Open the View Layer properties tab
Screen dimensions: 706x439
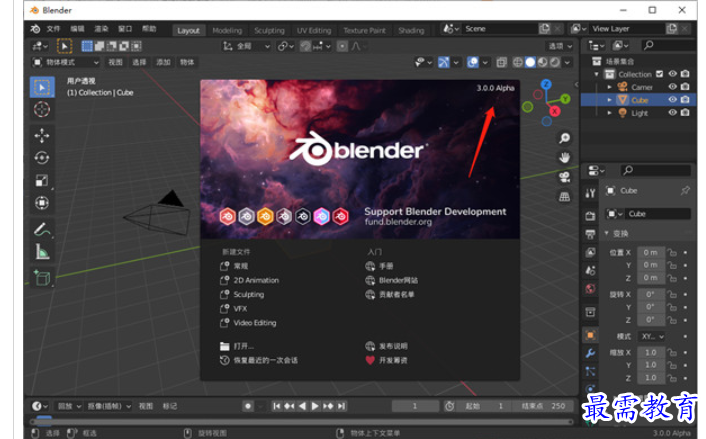click(590, 252)
